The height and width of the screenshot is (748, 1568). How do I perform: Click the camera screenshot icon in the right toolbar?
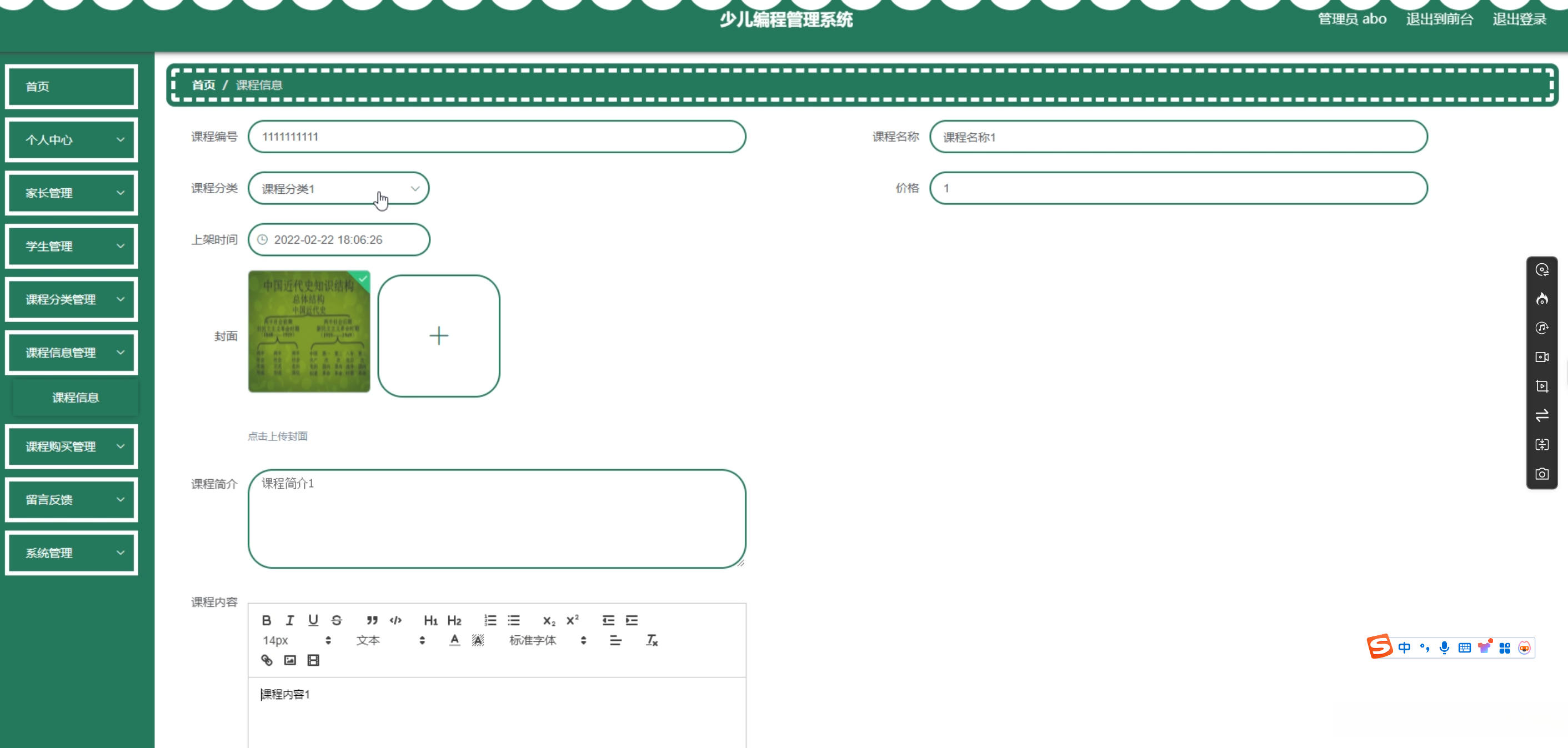1541,474
